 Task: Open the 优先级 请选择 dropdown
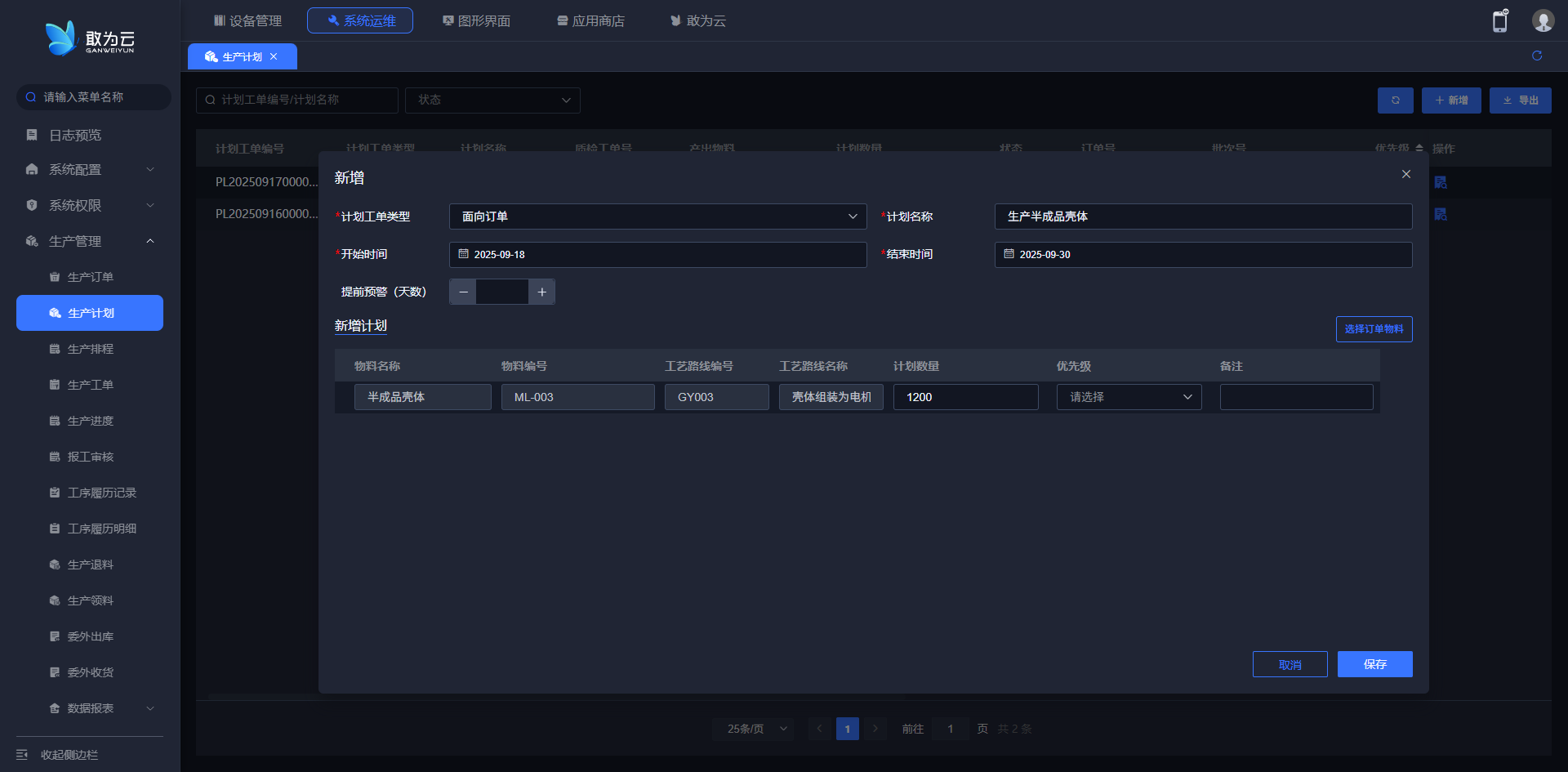click(x=1129, y=397)
